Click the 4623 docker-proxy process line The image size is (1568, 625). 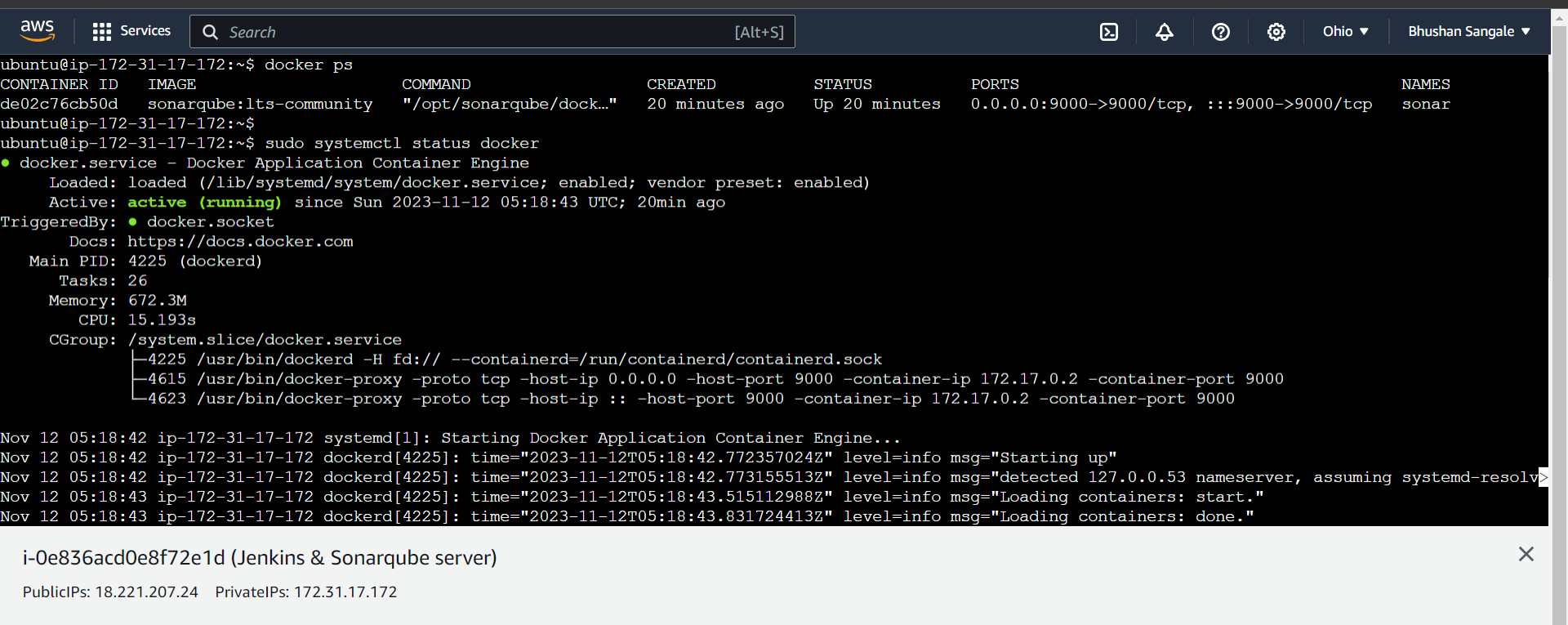coord(691,399)
